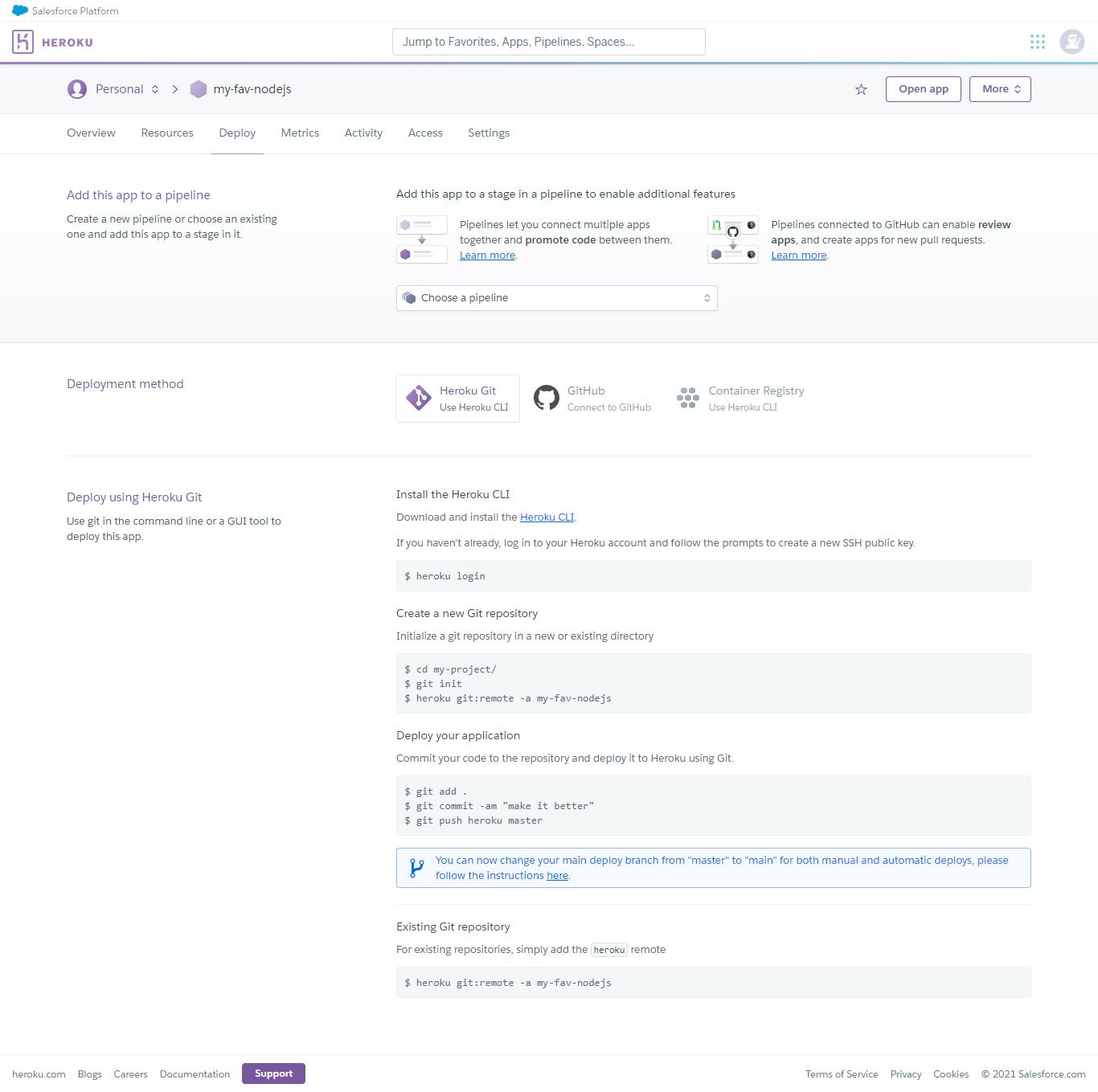
Task: Click the Heroku logo icon
Action: tap(23, 42)
